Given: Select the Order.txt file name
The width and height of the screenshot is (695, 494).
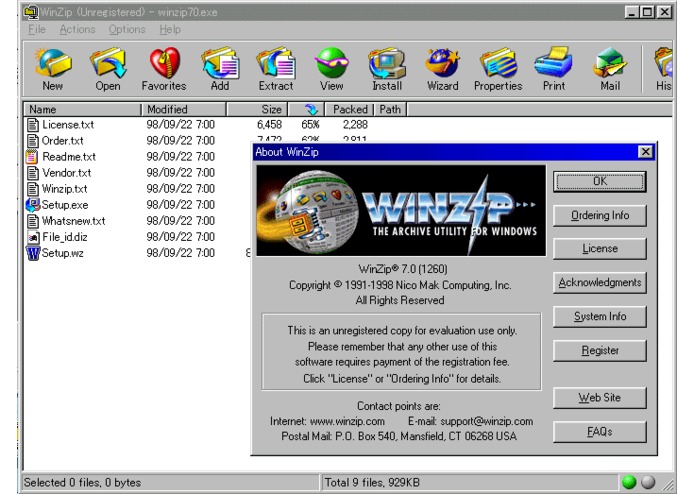Looking at the screenshot, I should pos(62,141).
